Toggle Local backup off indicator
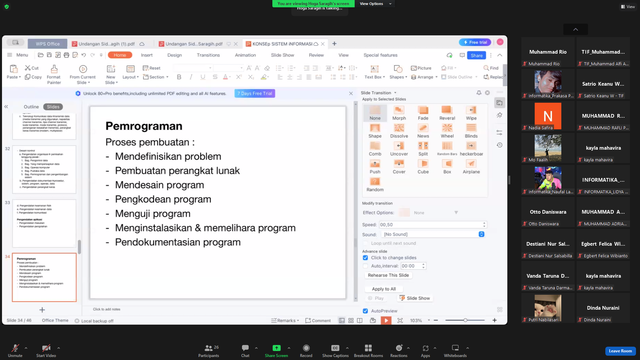 click(x=94, y=321)
